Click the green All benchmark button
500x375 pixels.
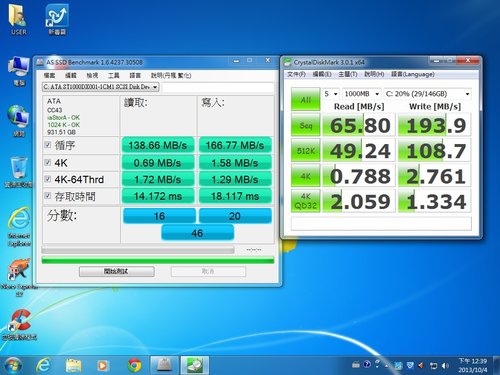[306, 99]
